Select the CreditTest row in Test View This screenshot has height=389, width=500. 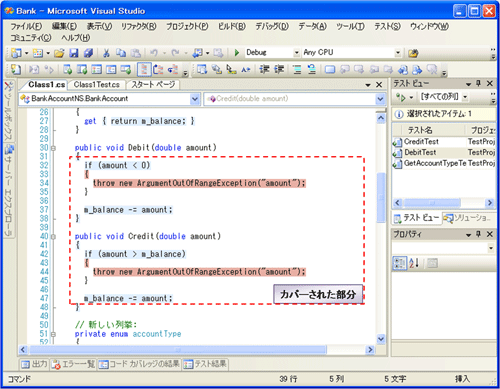point(444,142)
